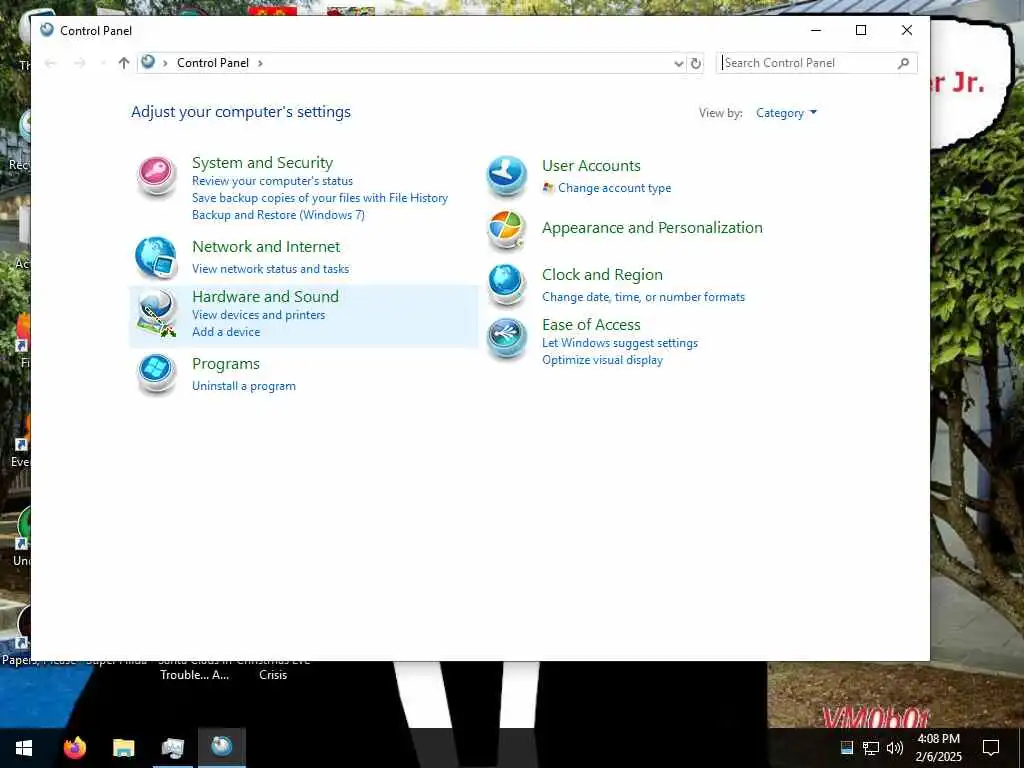Open the Ease of Access heading

coord(591,325)
